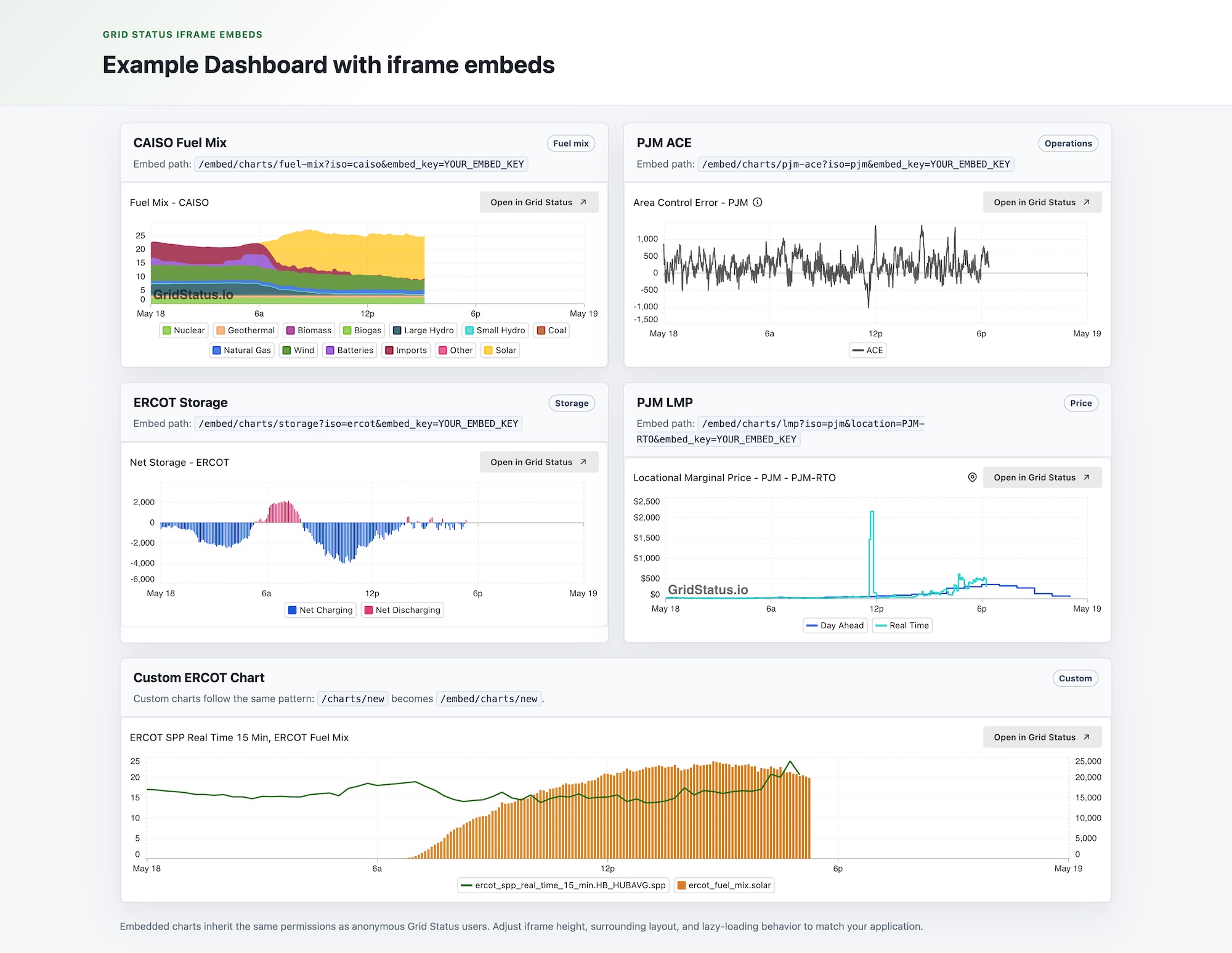Click the Net Storage - ERCOT chart title
The height and width of the screenshot is (953, 1232).
point(179,463)
